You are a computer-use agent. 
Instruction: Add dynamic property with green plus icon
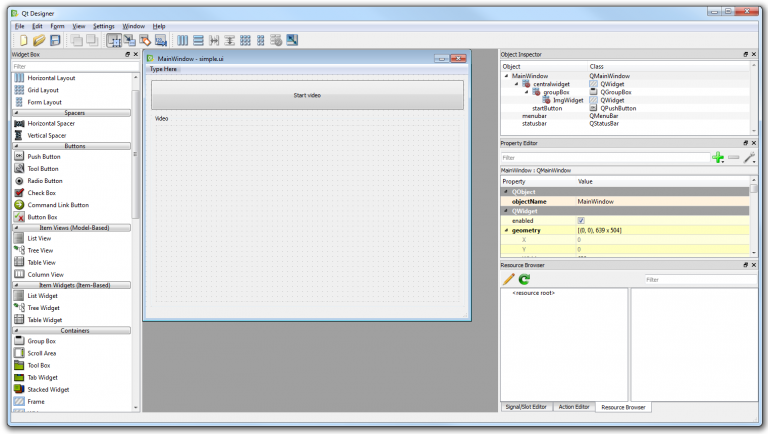[x=718, y=157]
